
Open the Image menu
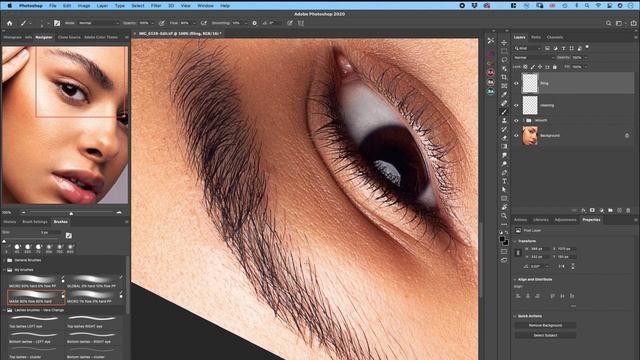84,6
